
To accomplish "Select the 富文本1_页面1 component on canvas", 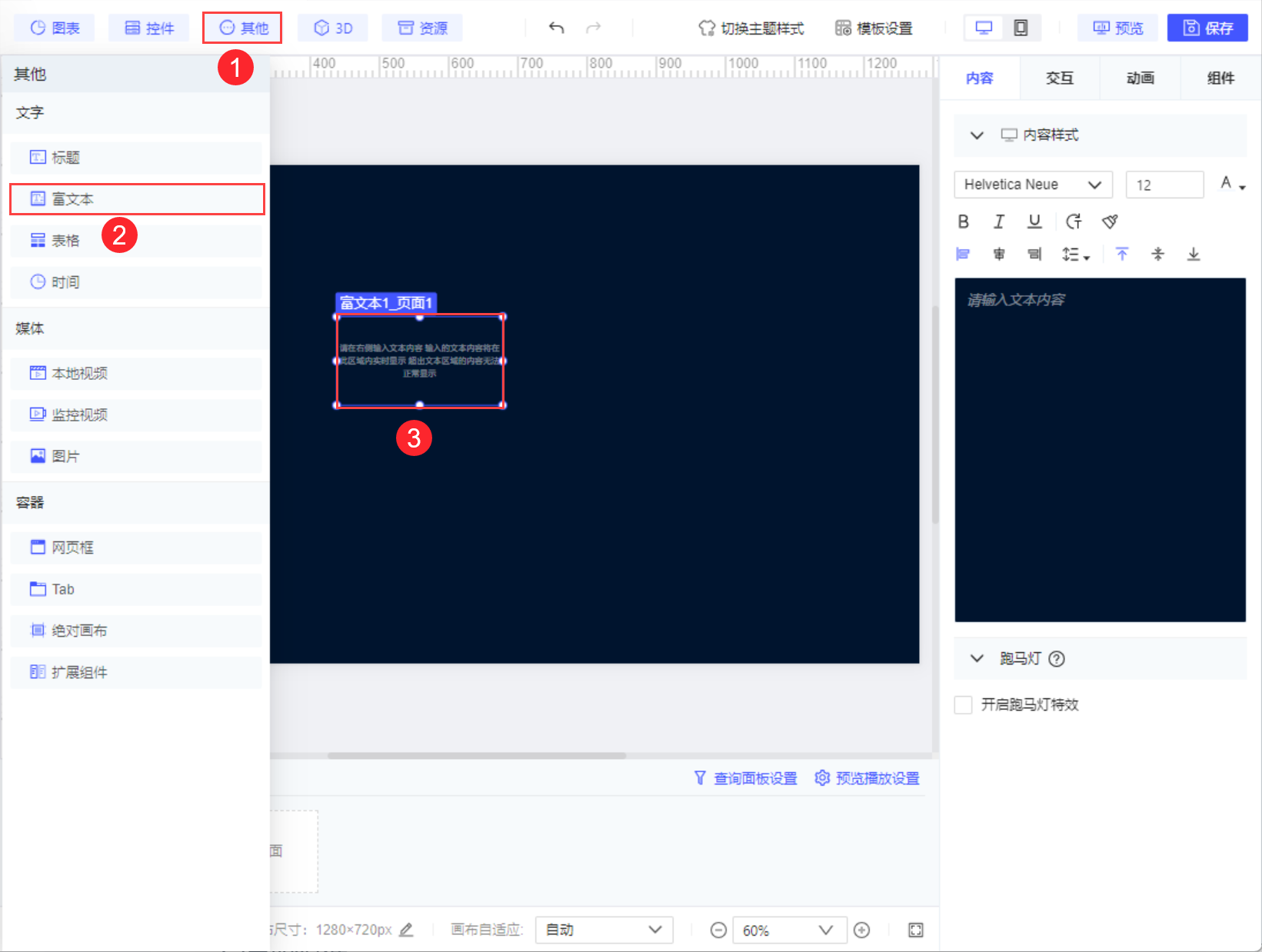I will (420, 361).
